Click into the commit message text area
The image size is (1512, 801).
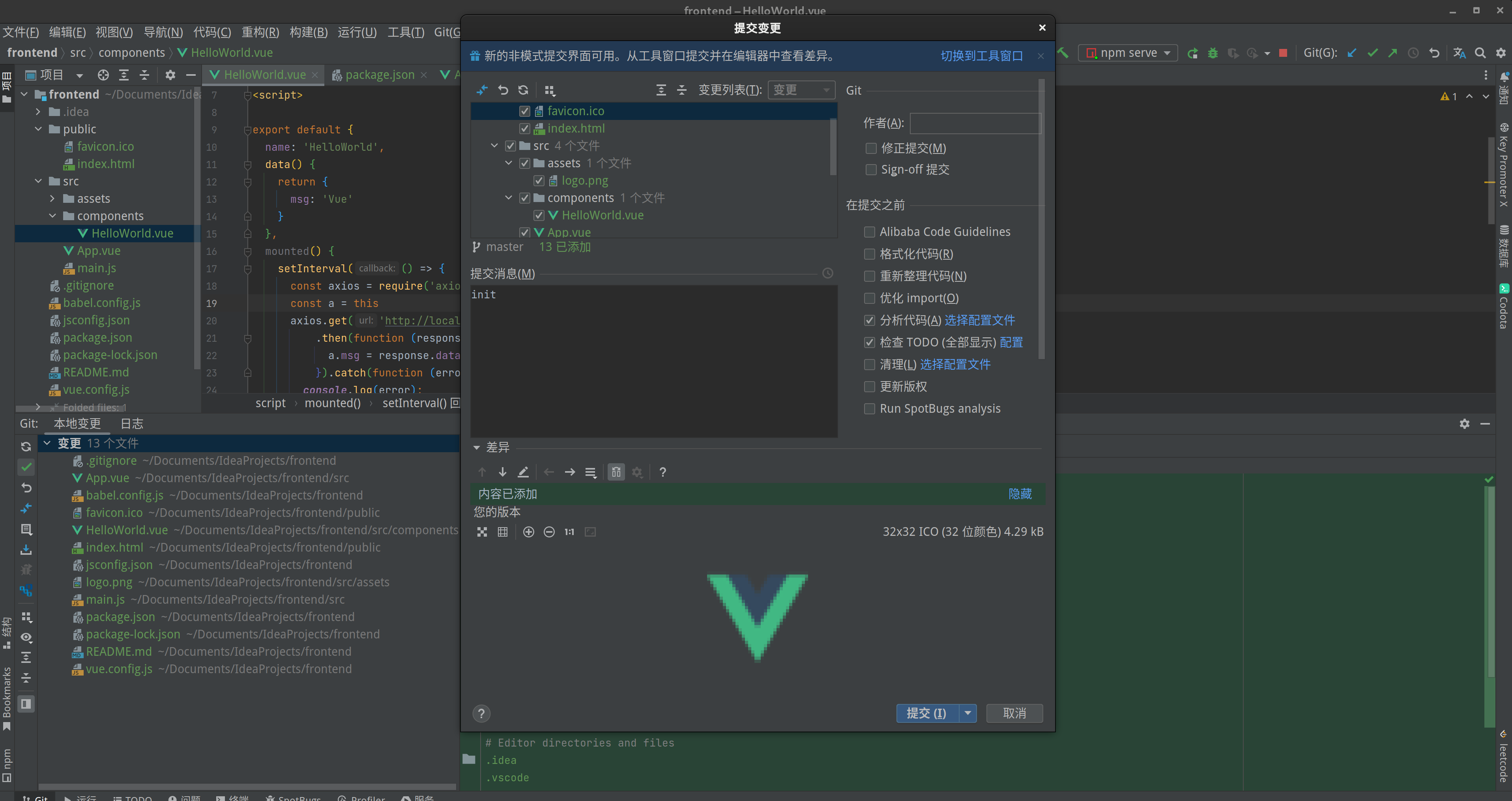coord(654,361)
